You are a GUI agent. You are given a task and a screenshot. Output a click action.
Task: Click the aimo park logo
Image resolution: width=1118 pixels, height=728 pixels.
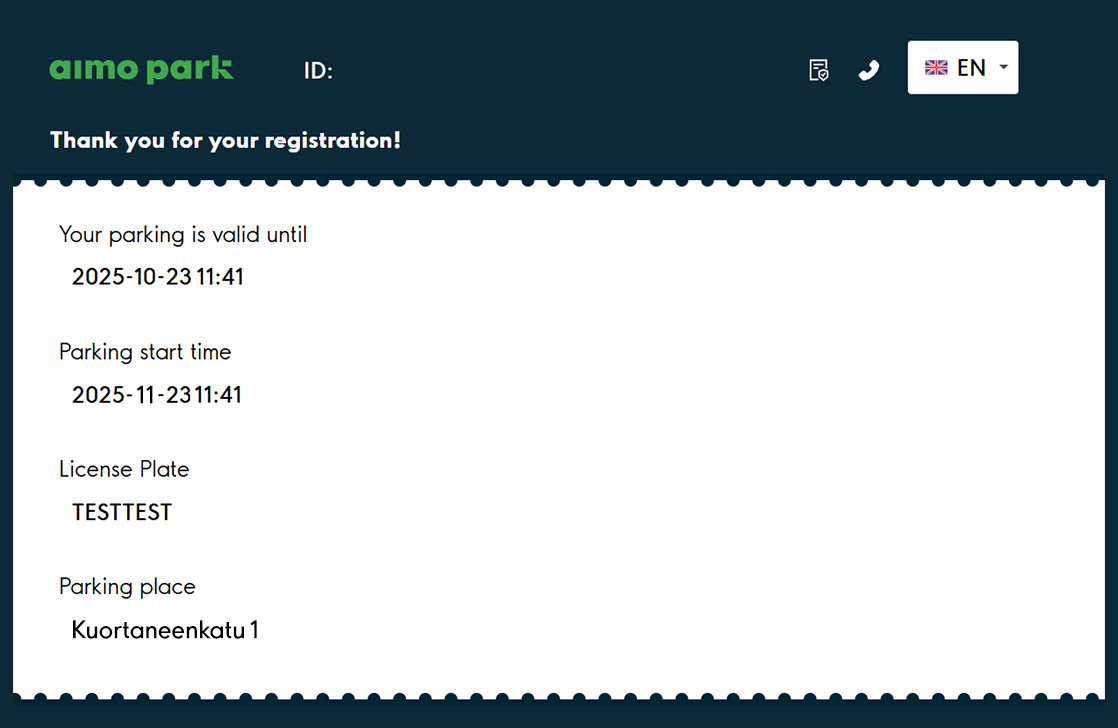(x=141, y=69)
